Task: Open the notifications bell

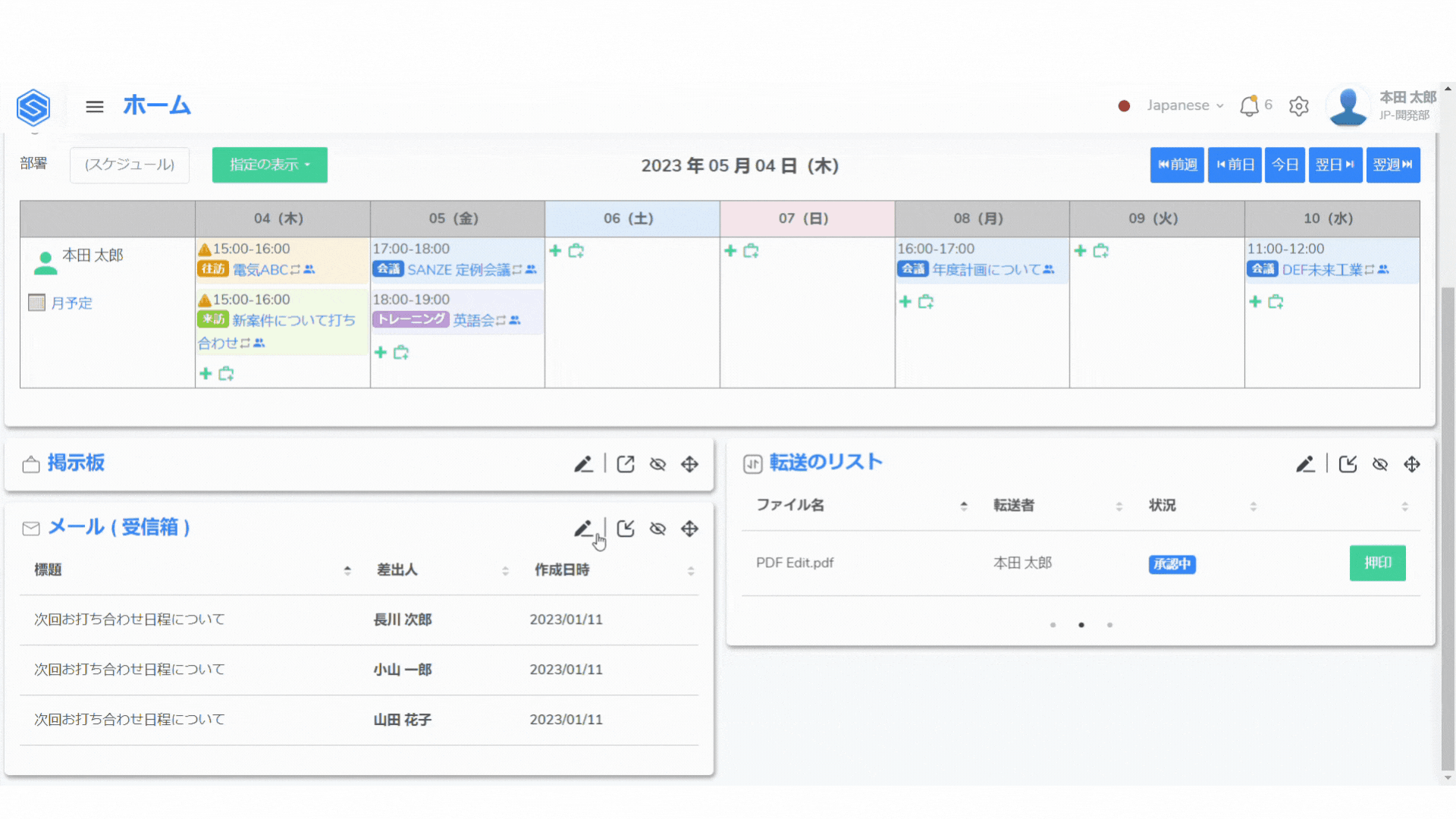Action: tap(1248, 106)
